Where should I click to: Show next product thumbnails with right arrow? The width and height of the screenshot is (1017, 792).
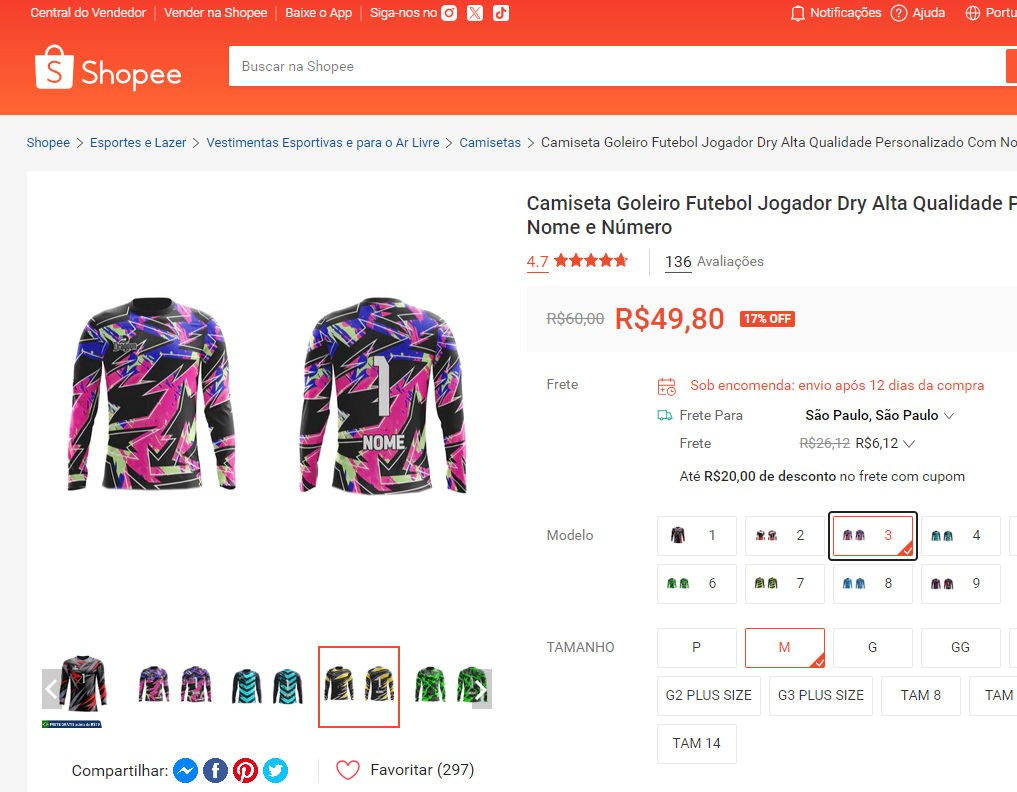[x=481, y=689]
